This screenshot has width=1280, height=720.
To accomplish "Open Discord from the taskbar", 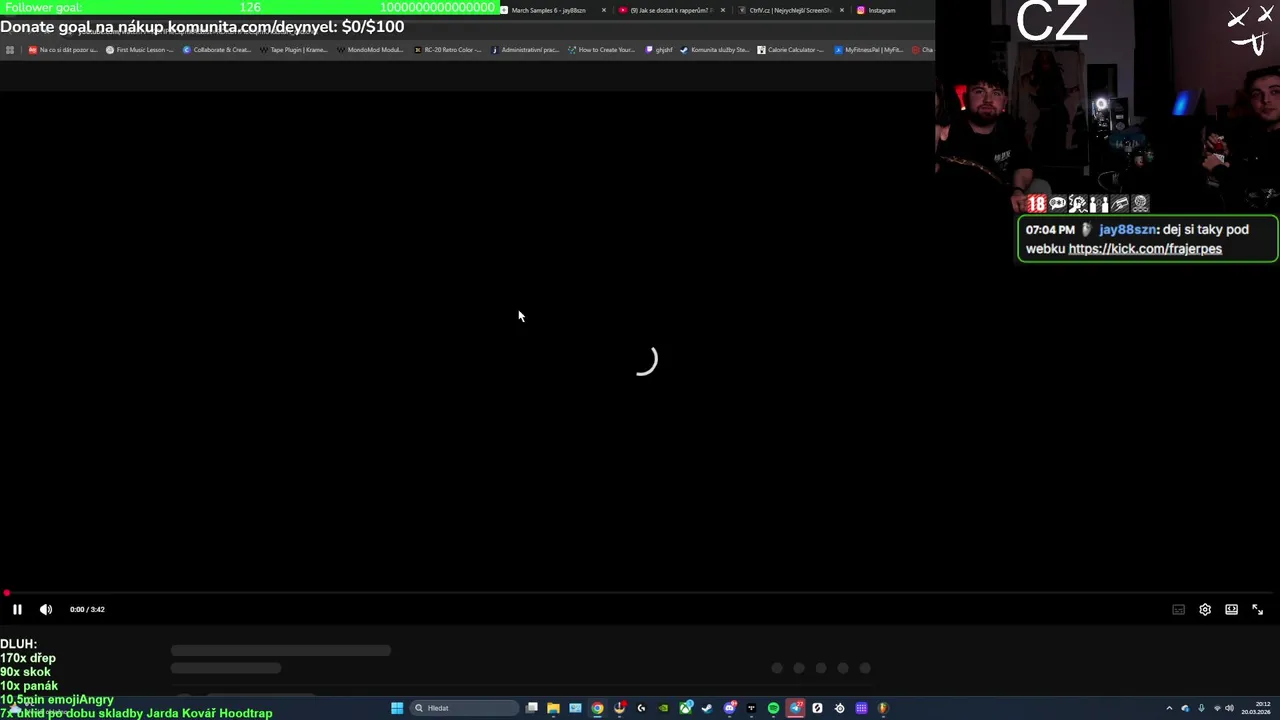I will 729,708.
